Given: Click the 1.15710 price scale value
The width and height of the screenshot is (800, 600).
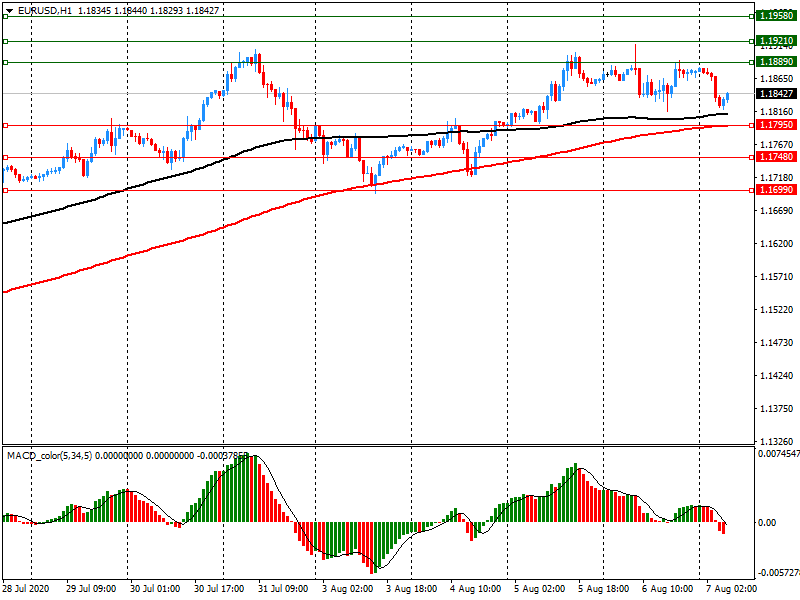Looking at the screenshot, I should click(x=777, y=277).
